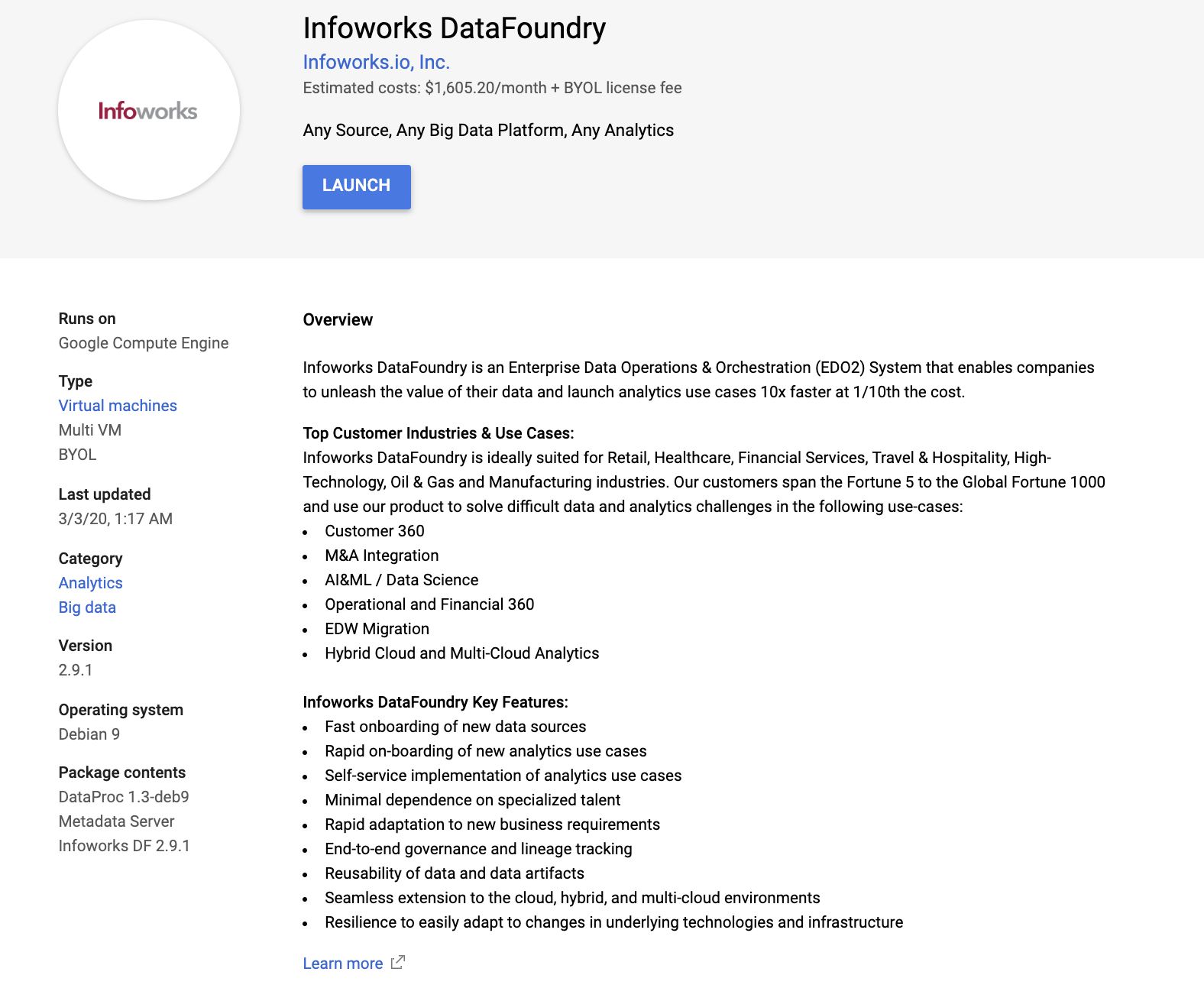The width and height of the screenshot is (1204, 1001).
Task: Click Infoworks DF 2.9.1 package entry
Action: (124, 846)
